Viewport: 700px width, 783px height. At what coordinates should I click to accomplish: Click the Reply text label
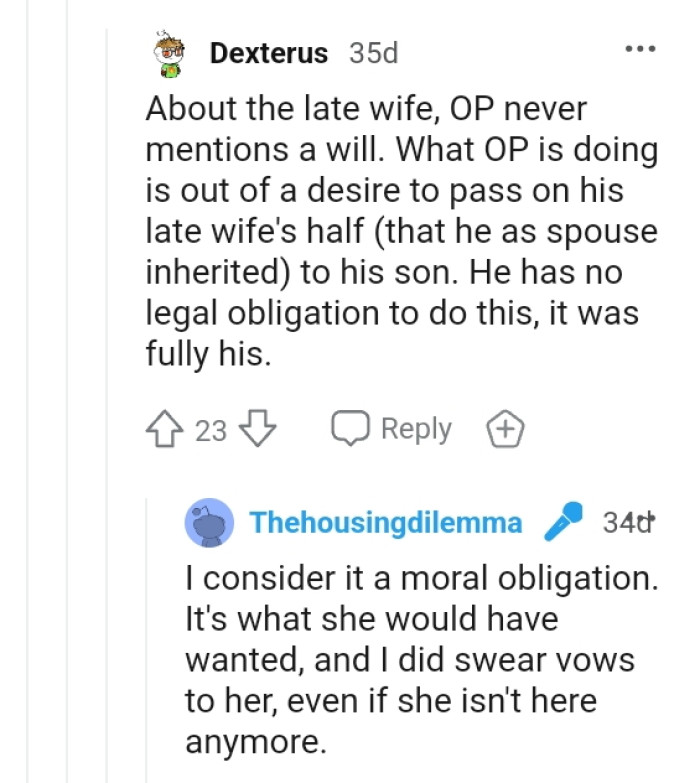416,429
